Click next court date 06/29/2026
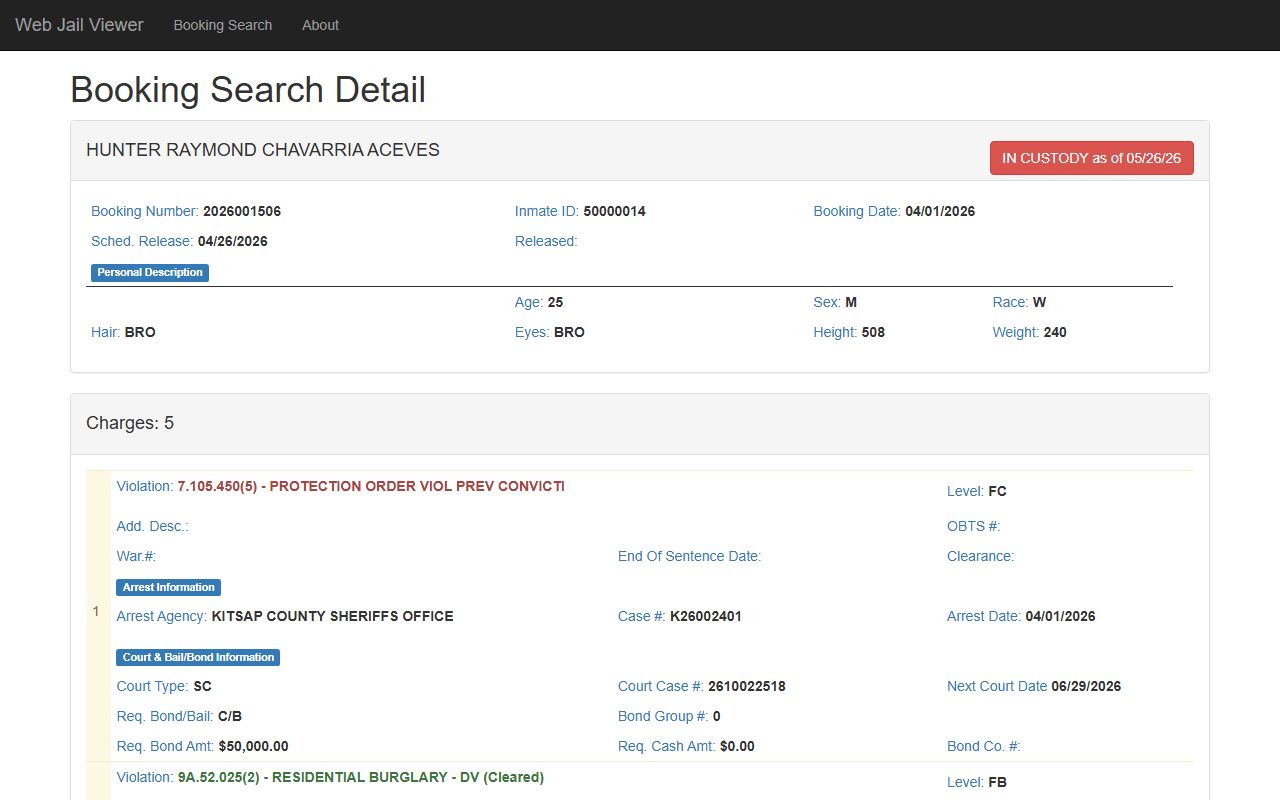This screenshot has height=800, width=1280. [1086, 686]
